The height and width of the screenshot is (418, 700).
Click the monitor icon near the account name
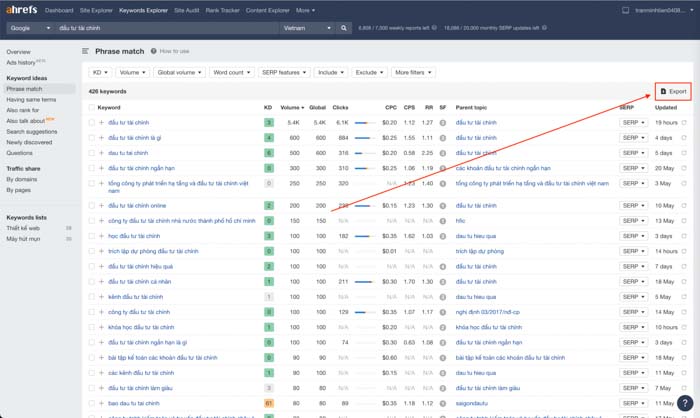[x=625, y=10]
